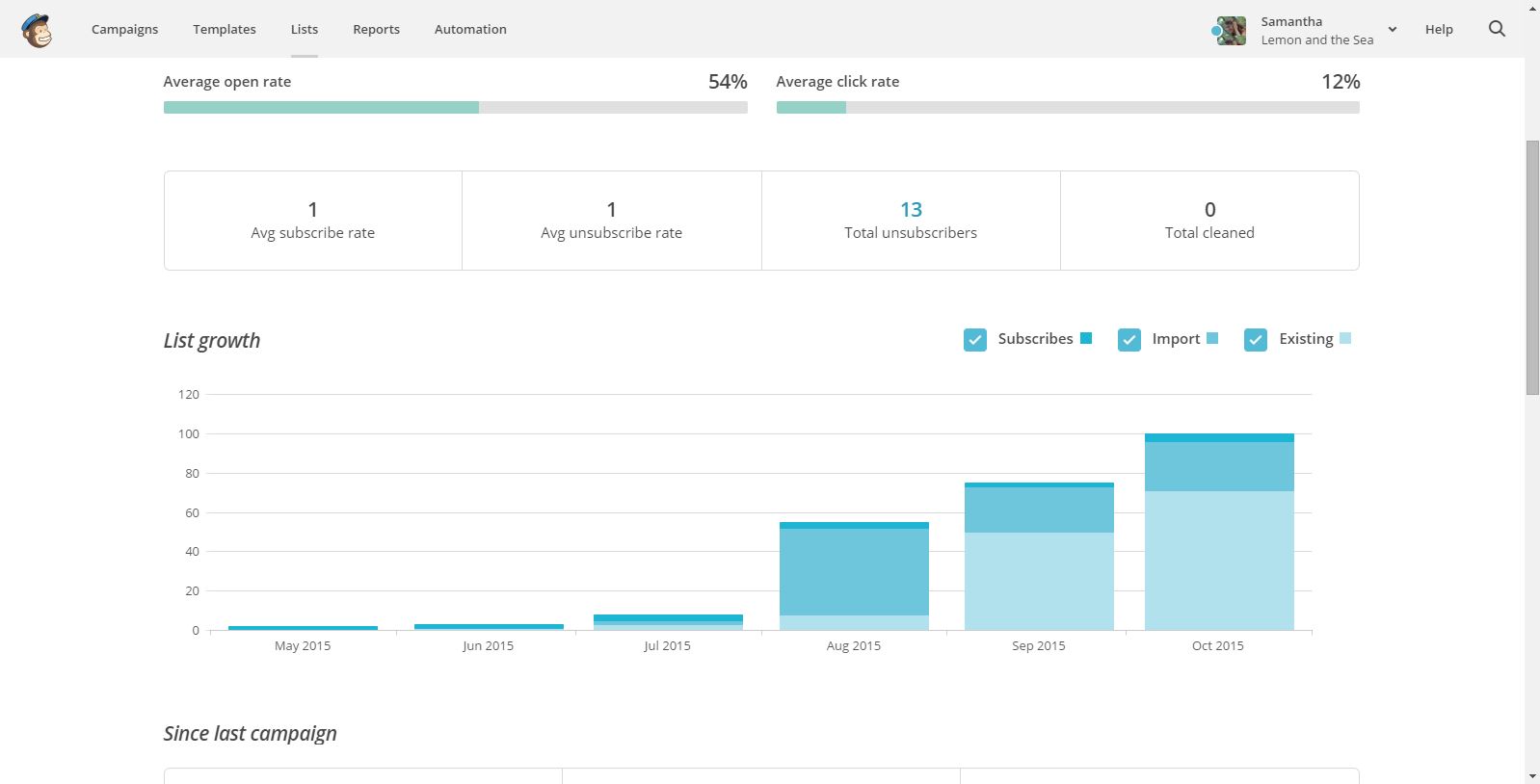The height and width of the screenshot is (784, 1540).
Task: Click the scrollbar down arrow
Action: 1532,775
